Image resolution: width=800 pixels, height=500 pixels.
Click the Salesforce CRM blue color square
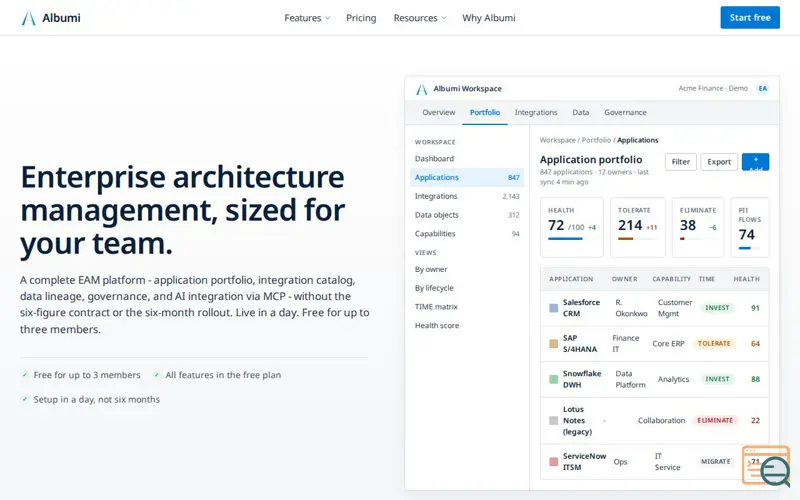pos(553,308)
